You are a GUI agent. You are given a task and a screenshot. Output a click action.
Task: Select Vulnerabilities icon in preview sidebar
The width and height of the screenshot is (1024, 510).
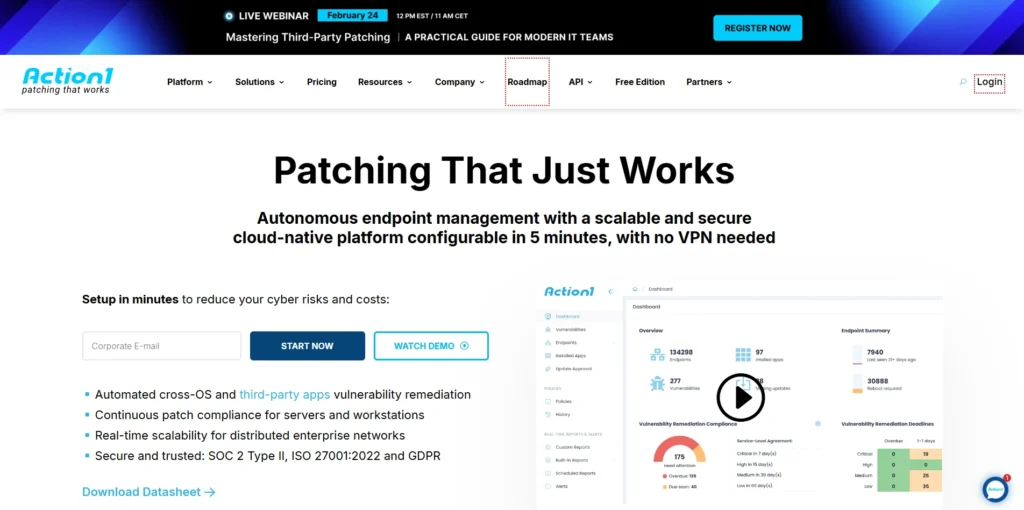point(547,329)
